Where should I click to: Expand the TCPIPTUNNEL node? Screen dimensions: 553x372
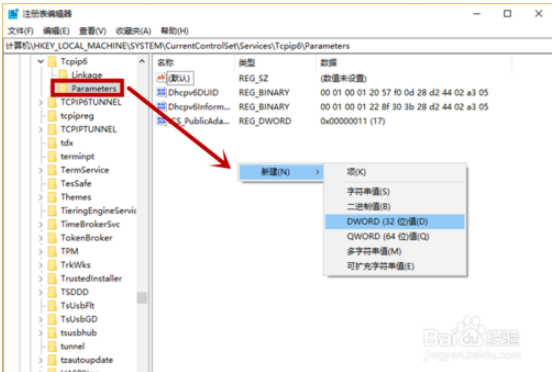point(41,129)
